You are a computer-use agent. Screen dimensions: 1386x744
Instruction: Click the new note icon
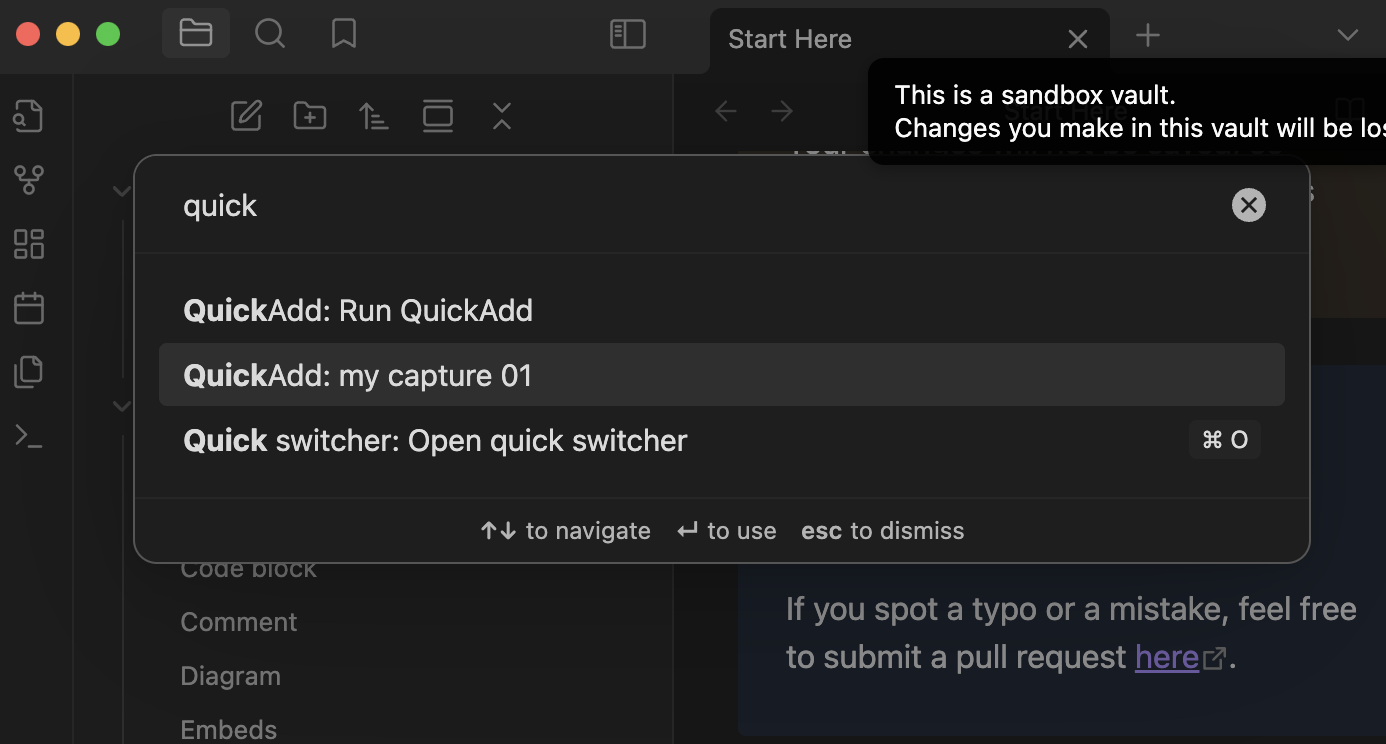tap(246, 116)
